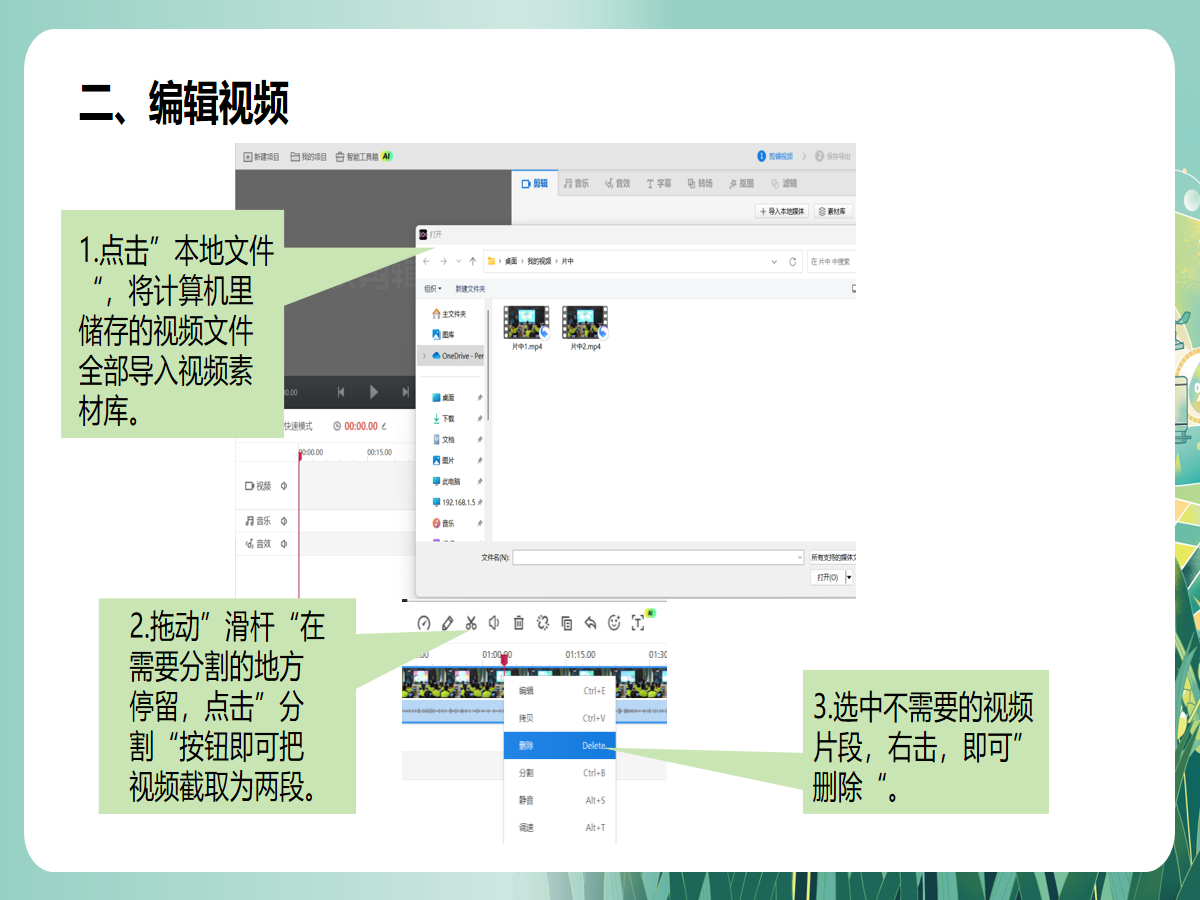The width and height of the screenshot is (1200, 900).
Task: Choose 删除 from the context menu
Action: click(x=559, y=746)
